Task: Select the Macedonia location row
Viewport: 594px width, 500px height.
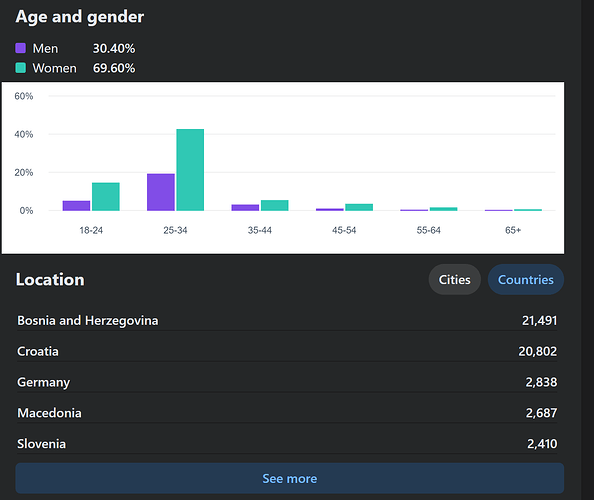Action: (287, 412)
